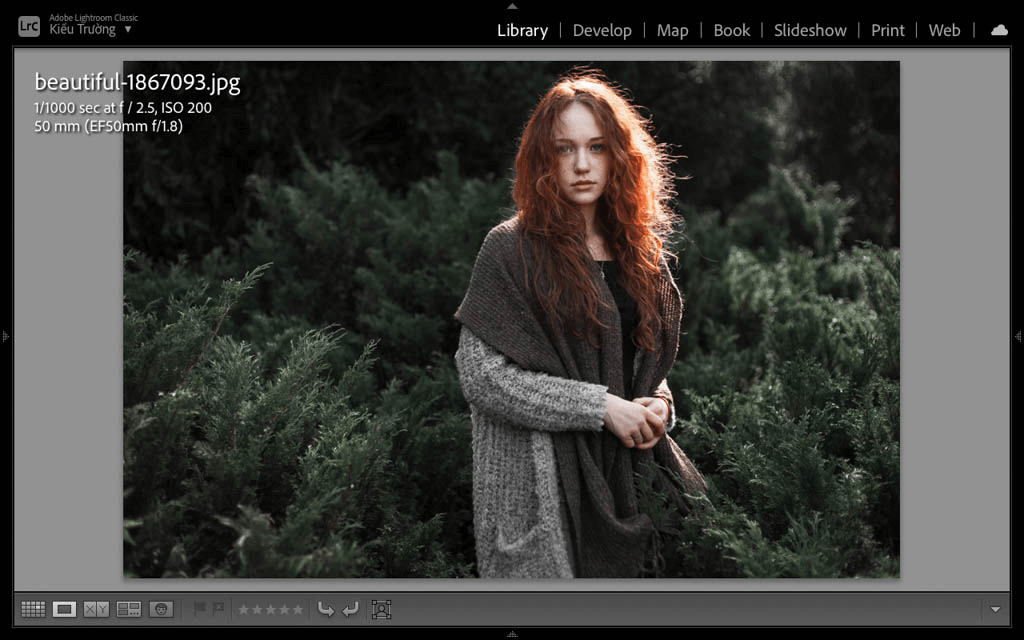Open People view with face icon
Image resolution: width=1024 pixels, height=640 pixels.
click(161, 609)
